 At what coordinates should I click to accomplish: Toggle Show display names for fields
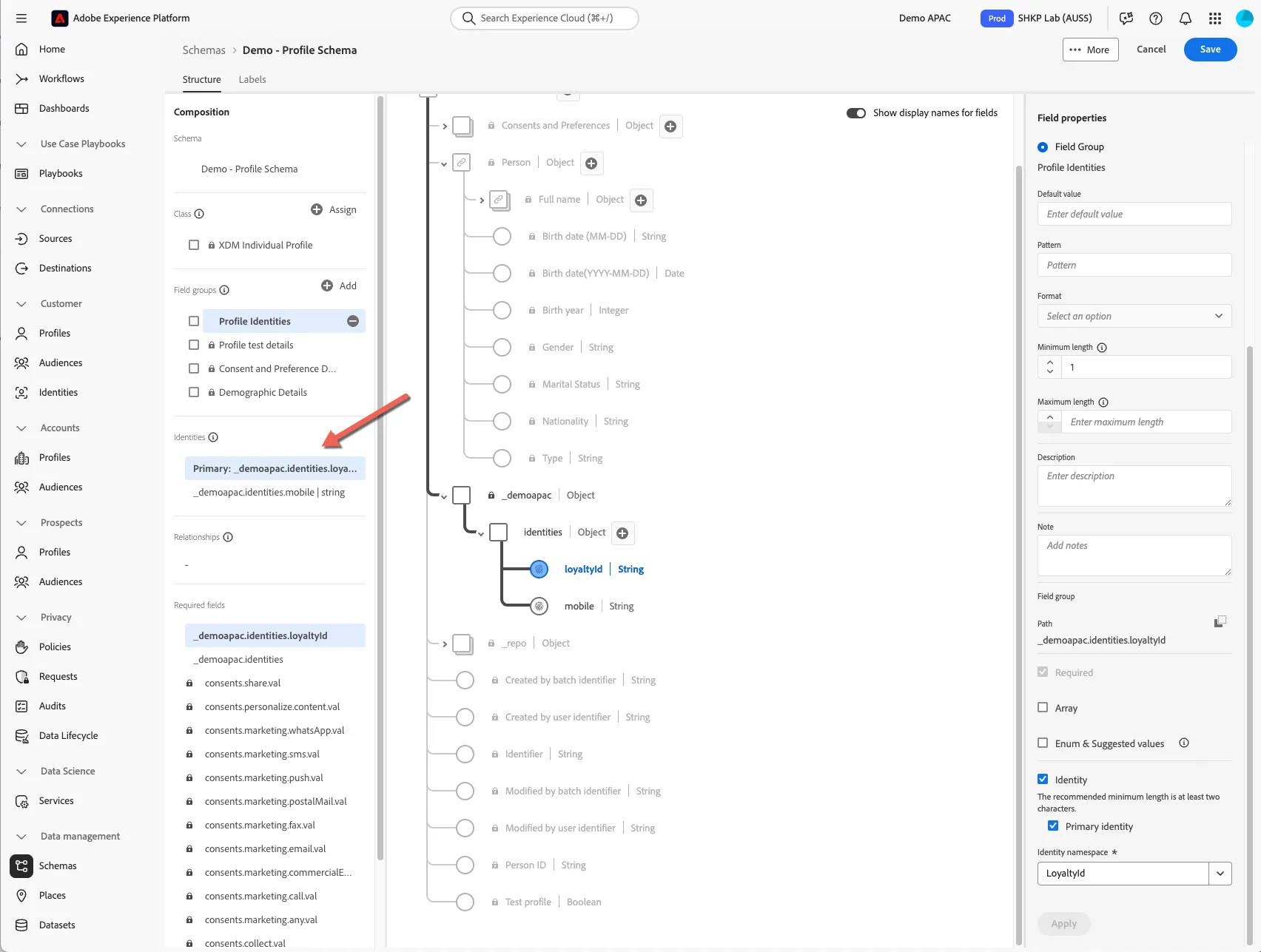pyautogui.click(x=856, y=113)
